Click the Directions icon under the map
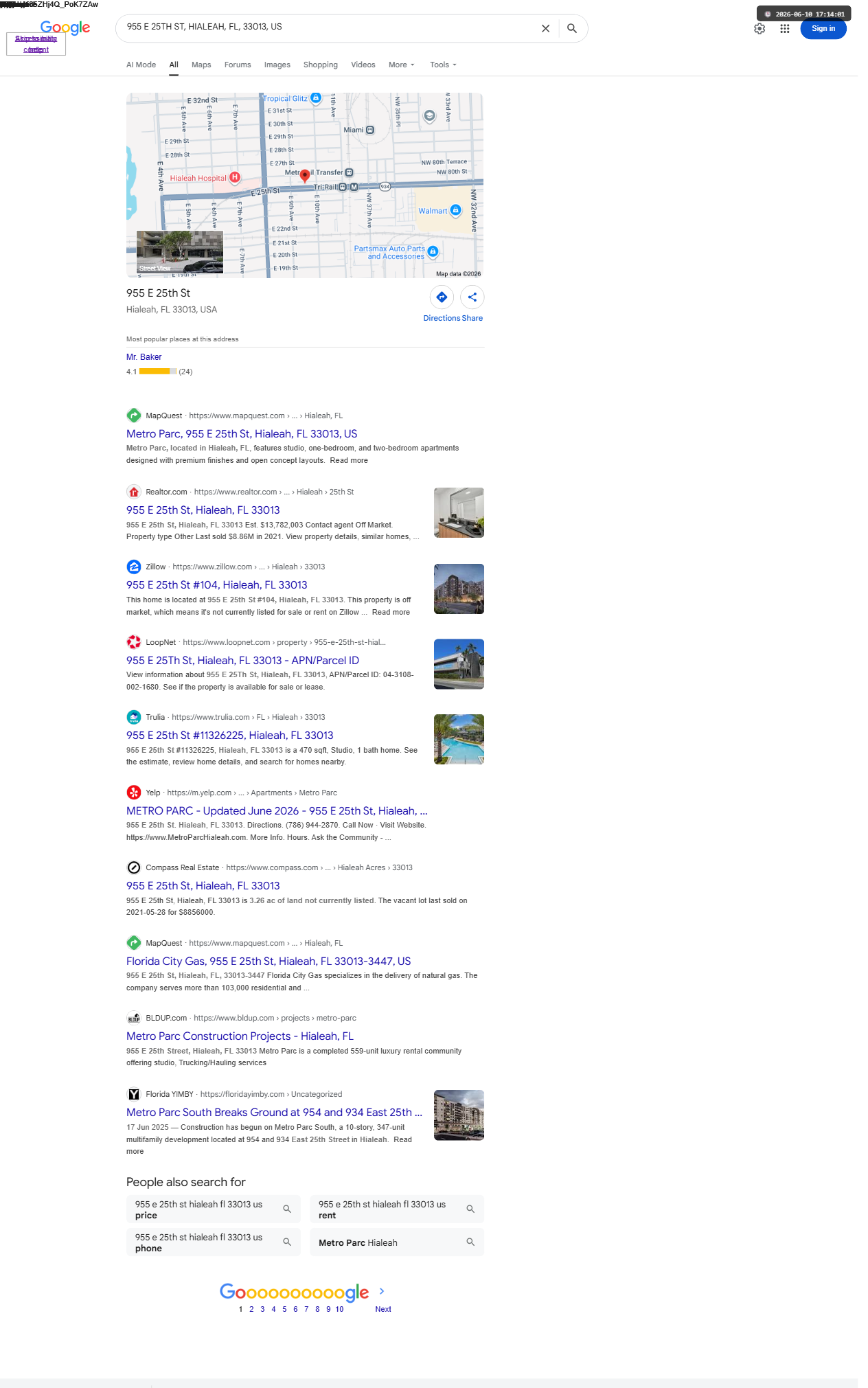This screenshot has width=868, height=1388. click(x=442, y=297)
